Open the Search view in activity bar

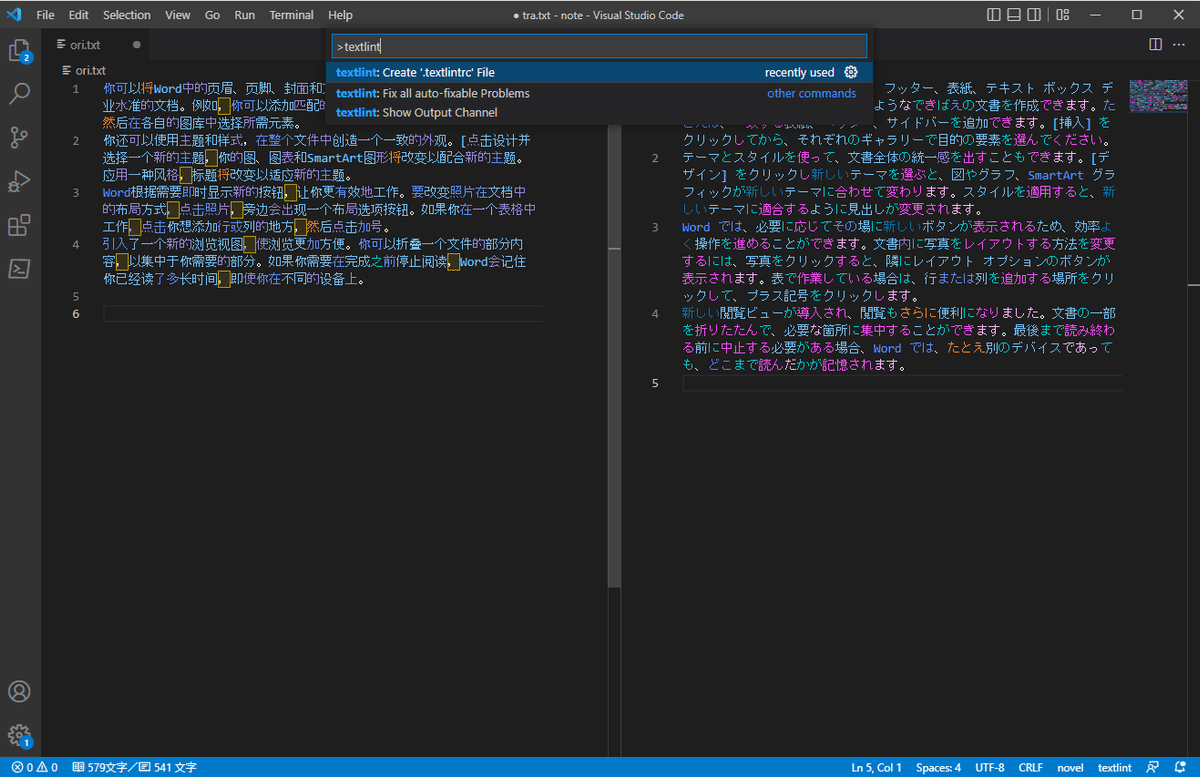(x=19, y=94)
